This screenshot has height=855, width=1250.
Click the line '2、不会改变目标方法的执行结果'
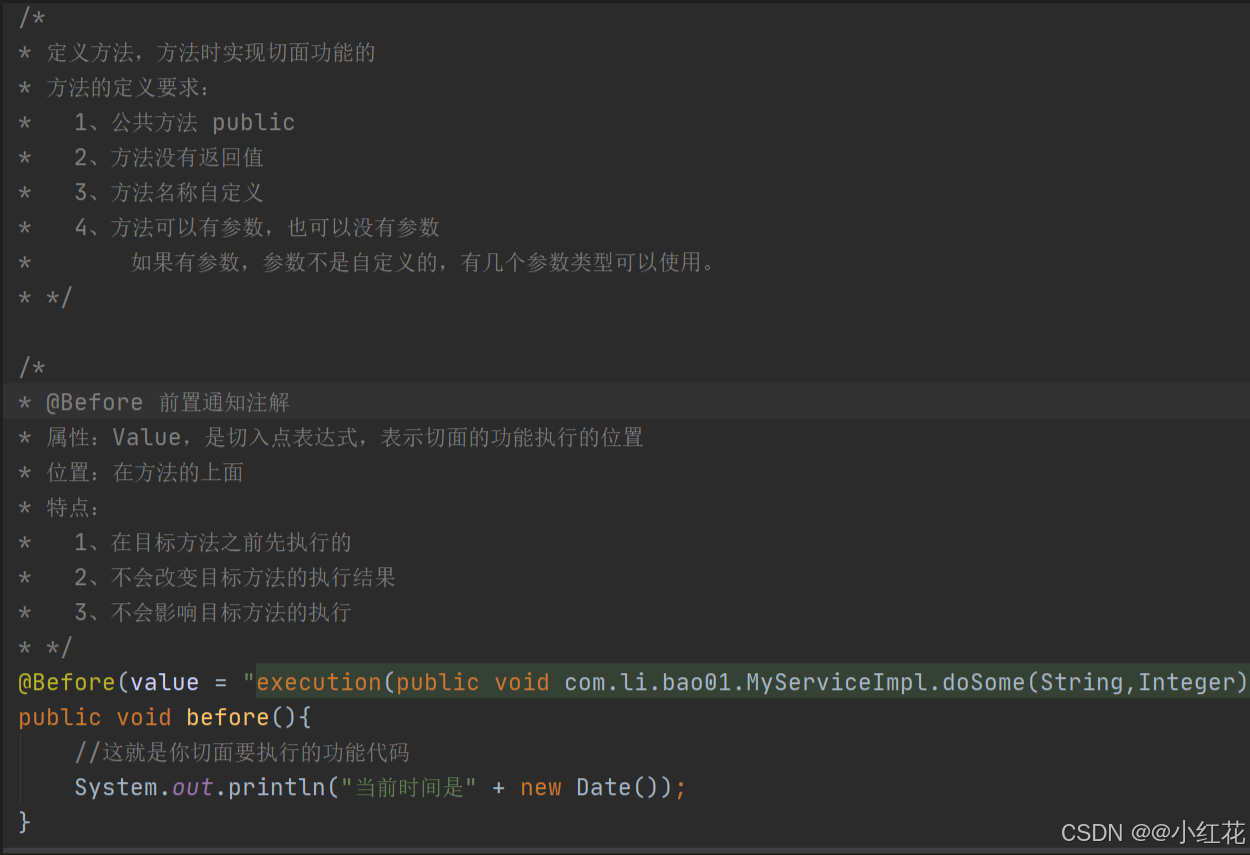235,577
